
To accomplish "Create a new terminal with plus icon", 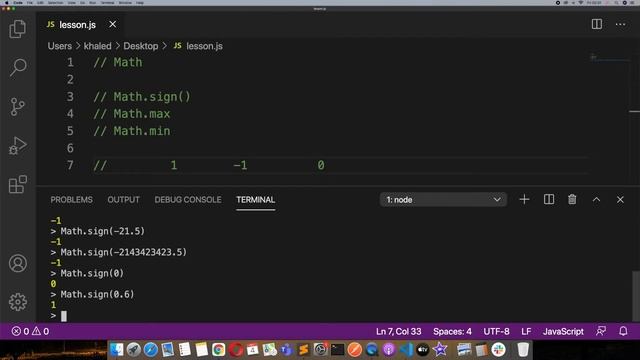I will [524, 200].
